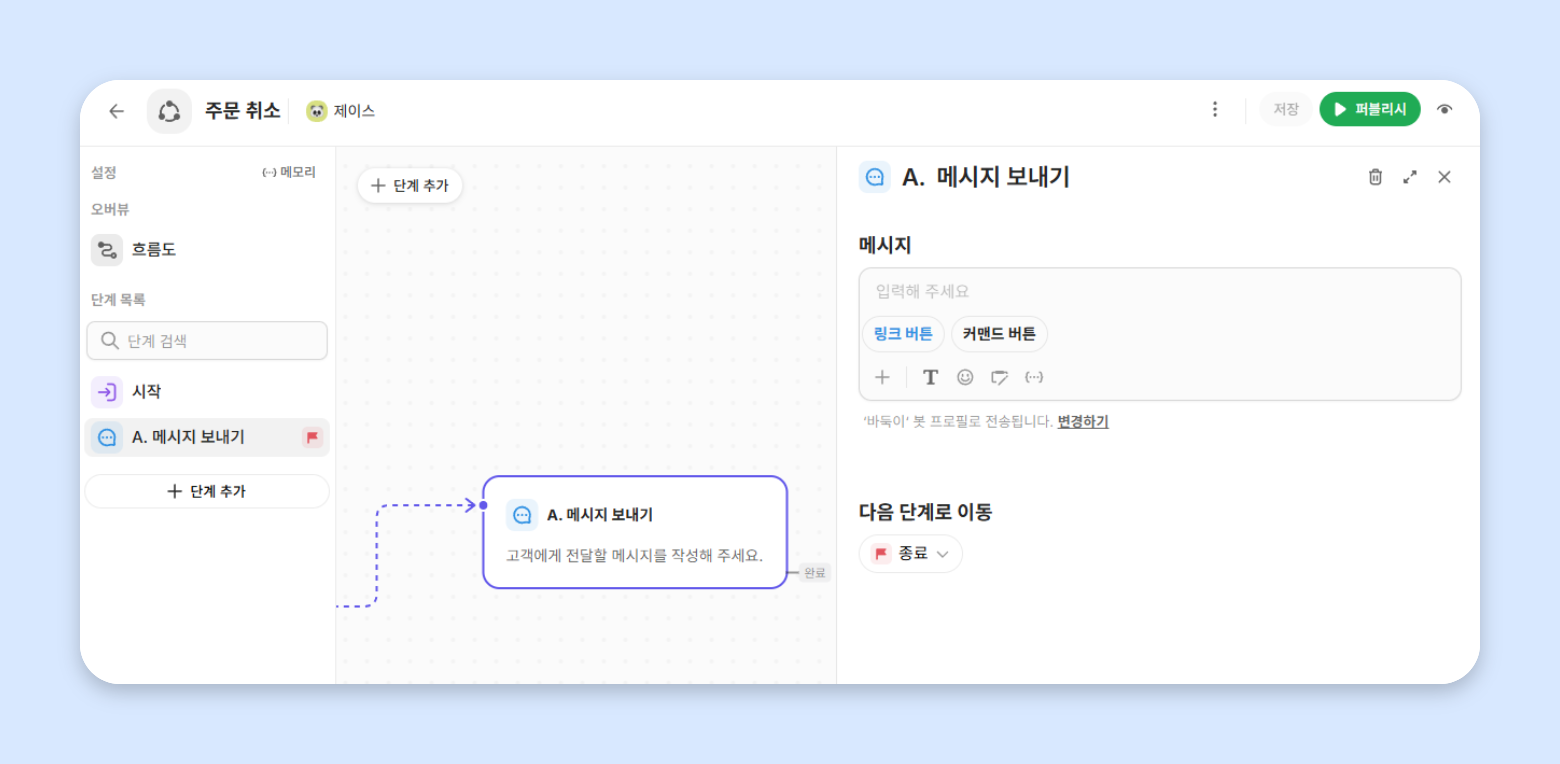Expand the message panel to full size
Screen dimensions: 1560x764
coord(1410,177)
